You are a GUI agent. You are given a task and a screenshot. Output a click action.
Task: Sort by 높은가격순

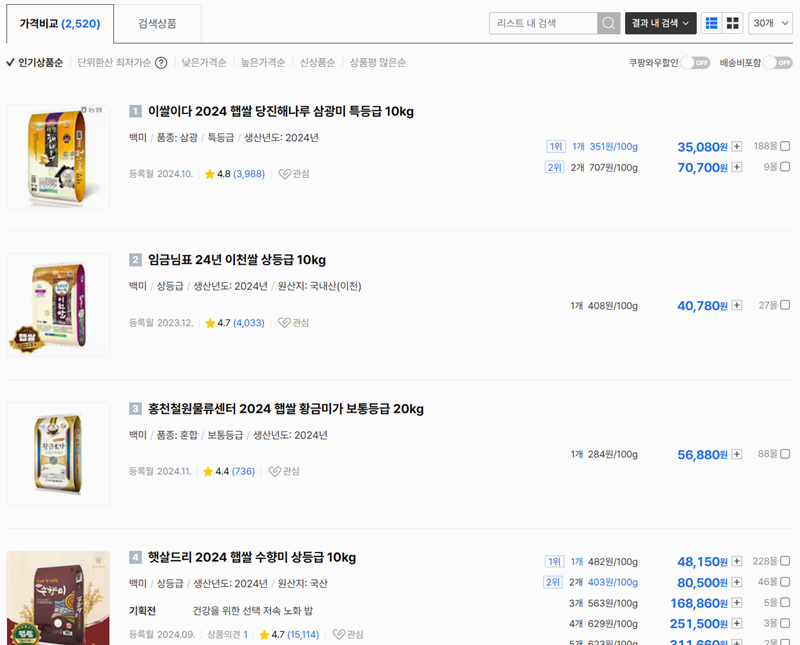pyautogui.click(x=263, y=63)
